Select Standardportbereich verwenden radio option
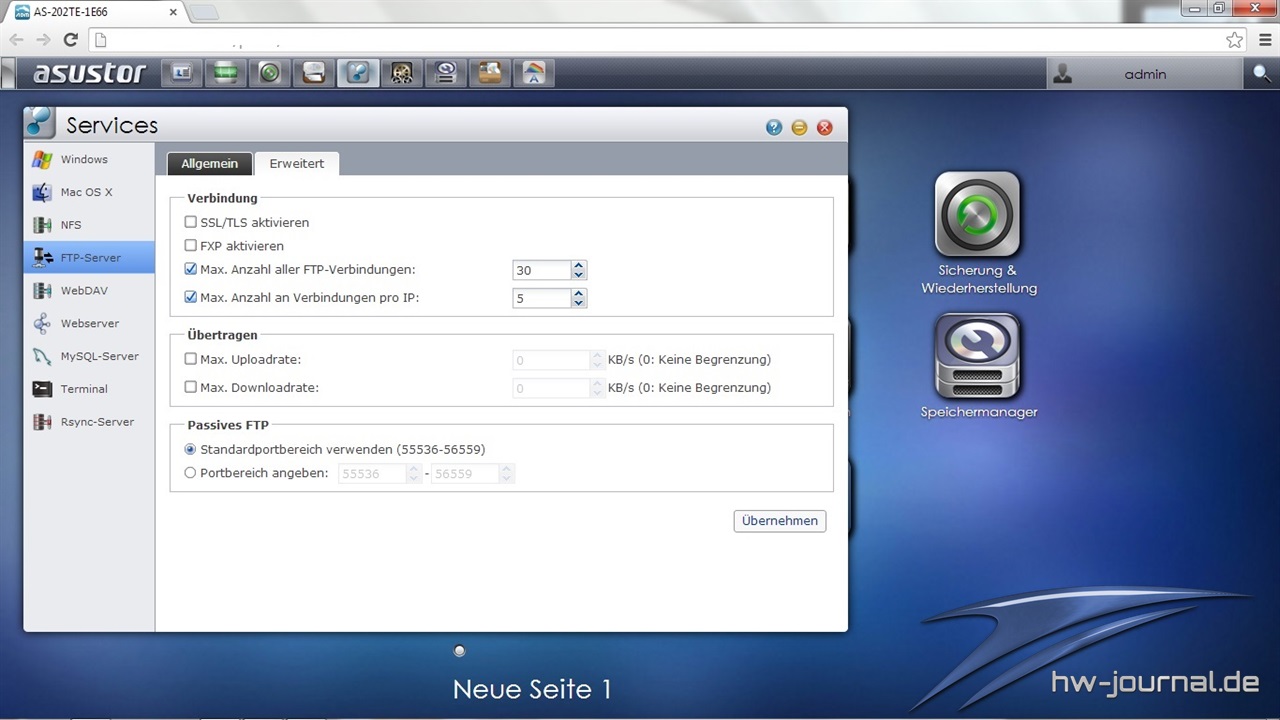Viewport: 1280px width, 720px height. tap(190, 450)
